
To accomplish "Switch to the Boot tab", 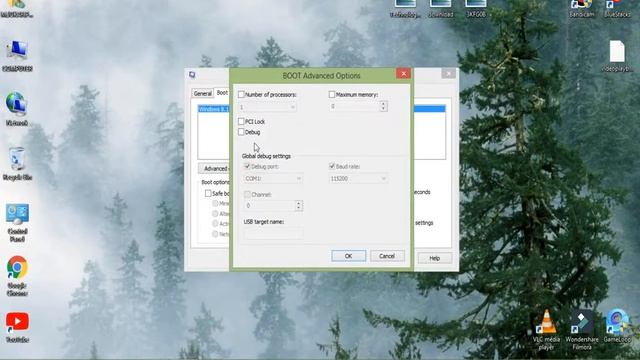I will coord(222,93).
